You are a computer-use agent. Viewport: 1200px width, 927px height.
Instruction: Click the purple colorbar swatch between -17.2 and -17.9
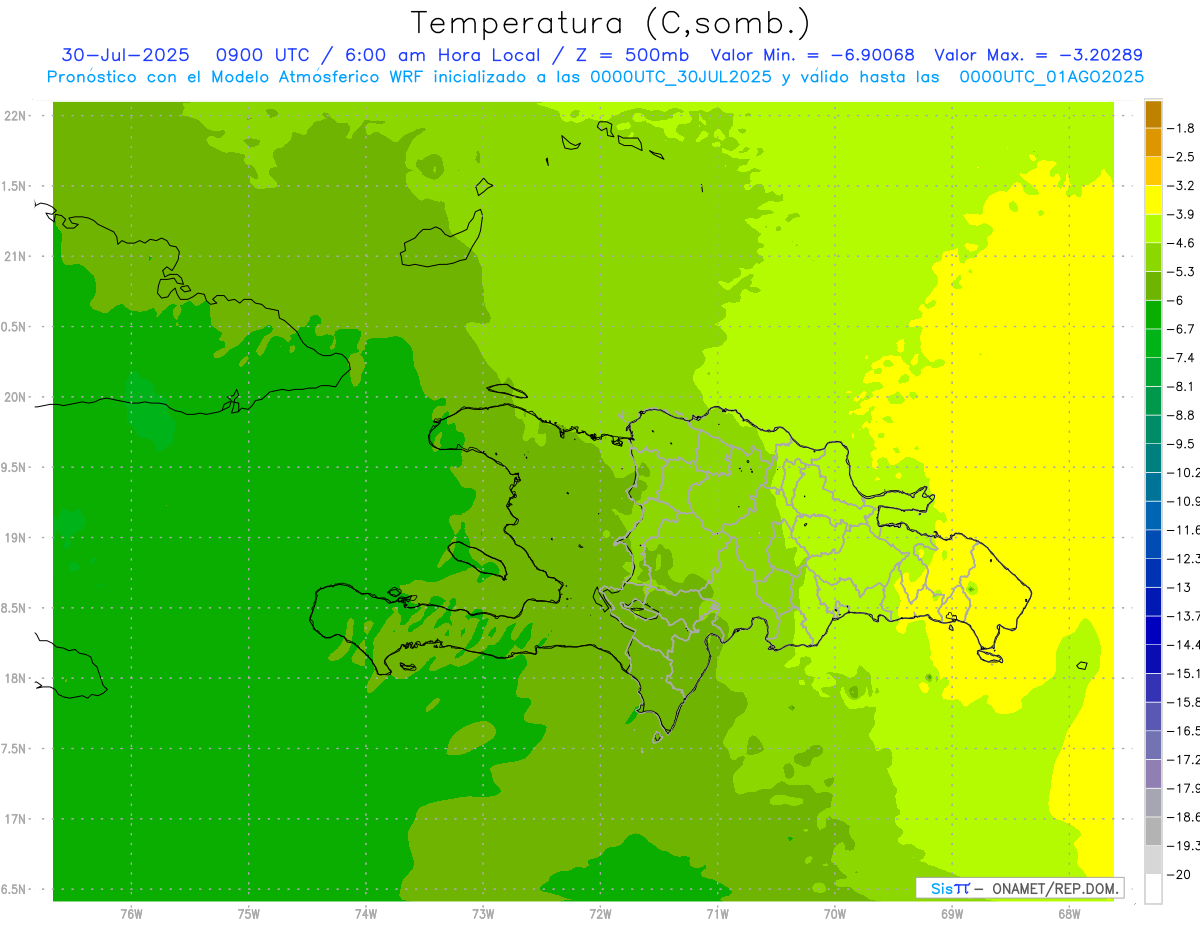coord(1153,774)
